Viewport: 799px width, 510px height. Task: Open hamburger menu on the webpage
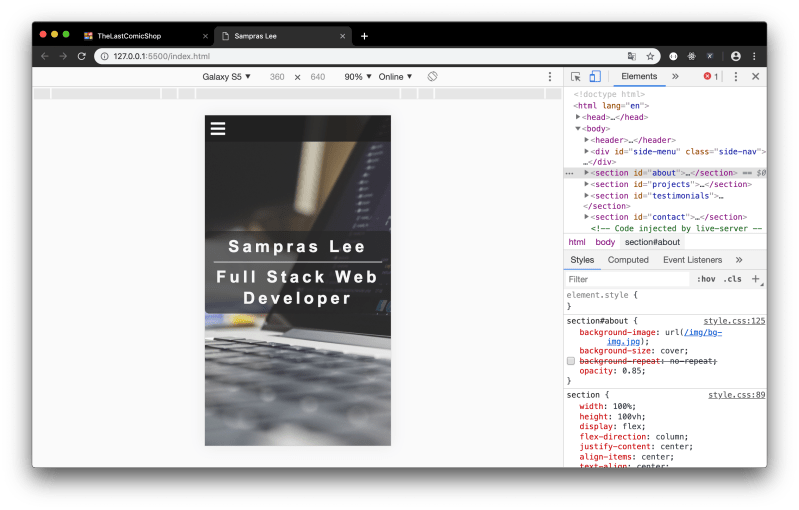218,128
